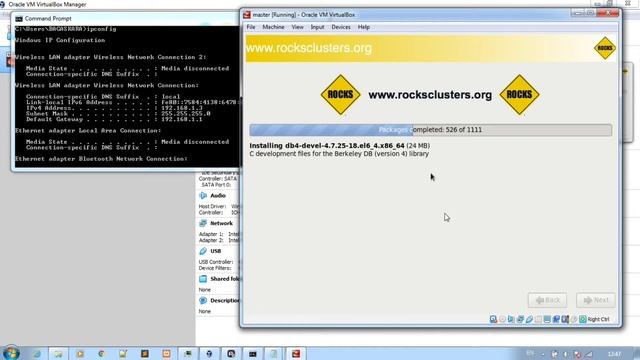This screenshot has width=640, height=360.
Task: Click Adapter 1 entry in Network details
Action: pos(219,234)
